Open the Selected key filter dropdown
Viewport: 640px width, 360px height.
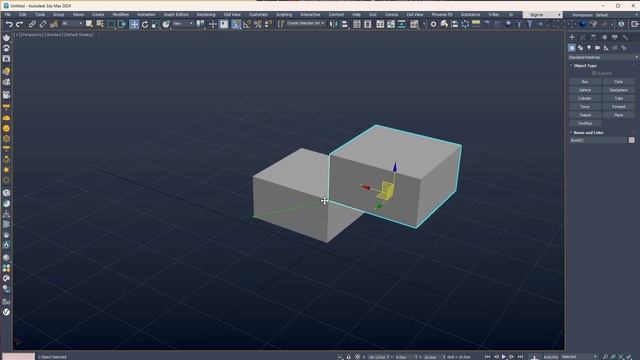pyautogui.click(x=579, y=357)
